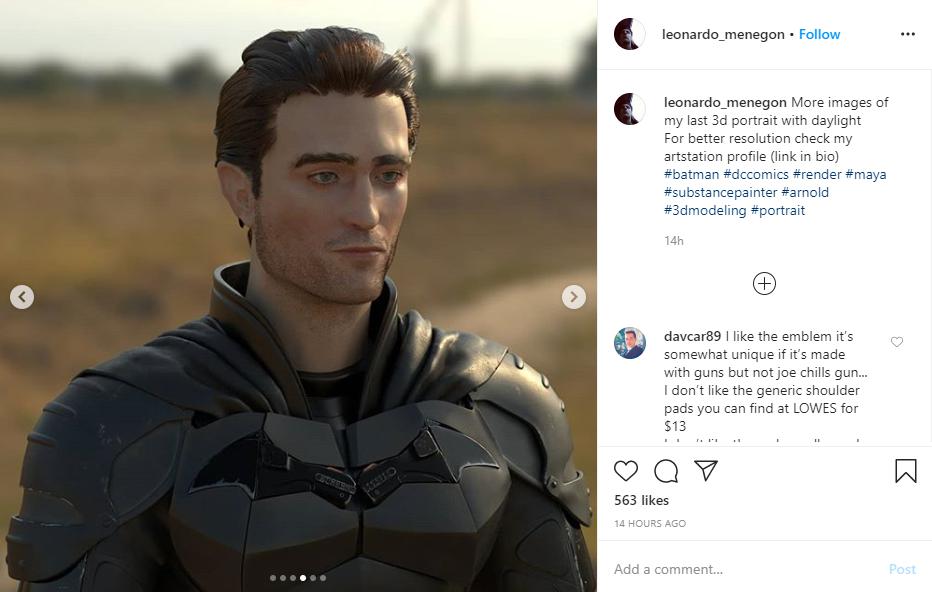The image size is (932, 592).
Task: Click the header profile avatar
Action: tap(630, 34)
